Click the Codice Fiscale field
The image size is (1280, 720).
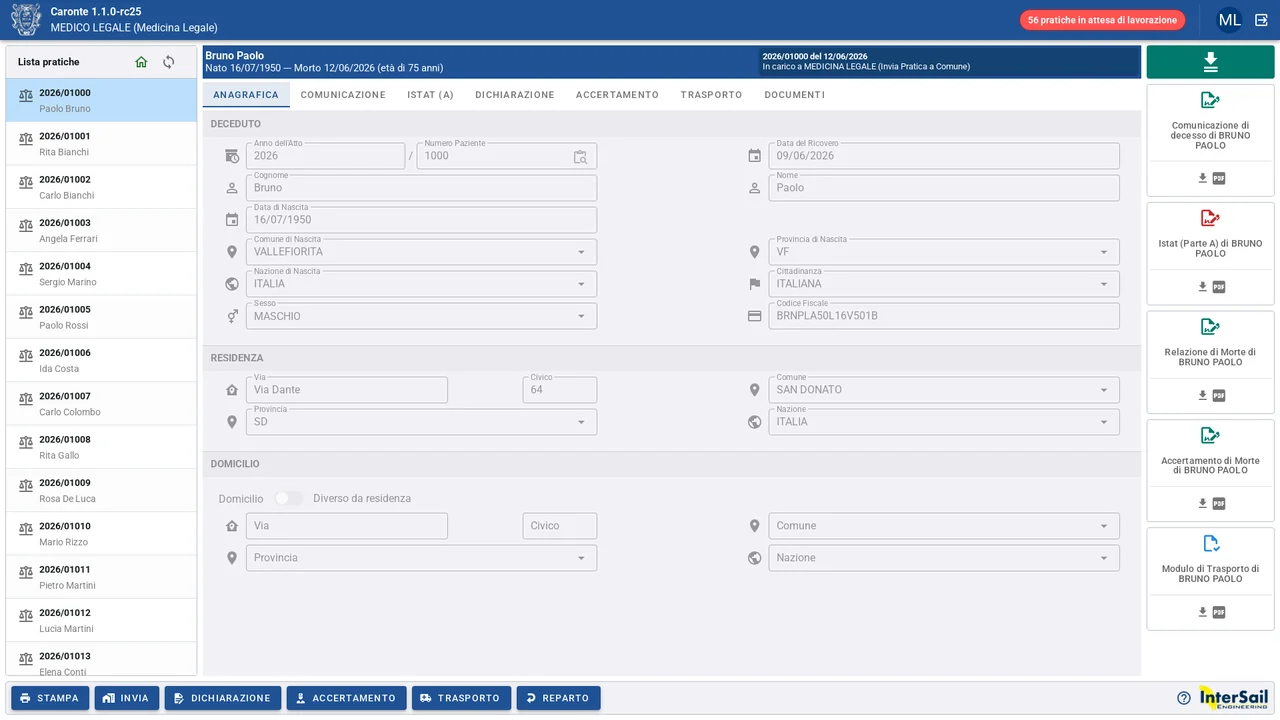click(x=944, y=316)
